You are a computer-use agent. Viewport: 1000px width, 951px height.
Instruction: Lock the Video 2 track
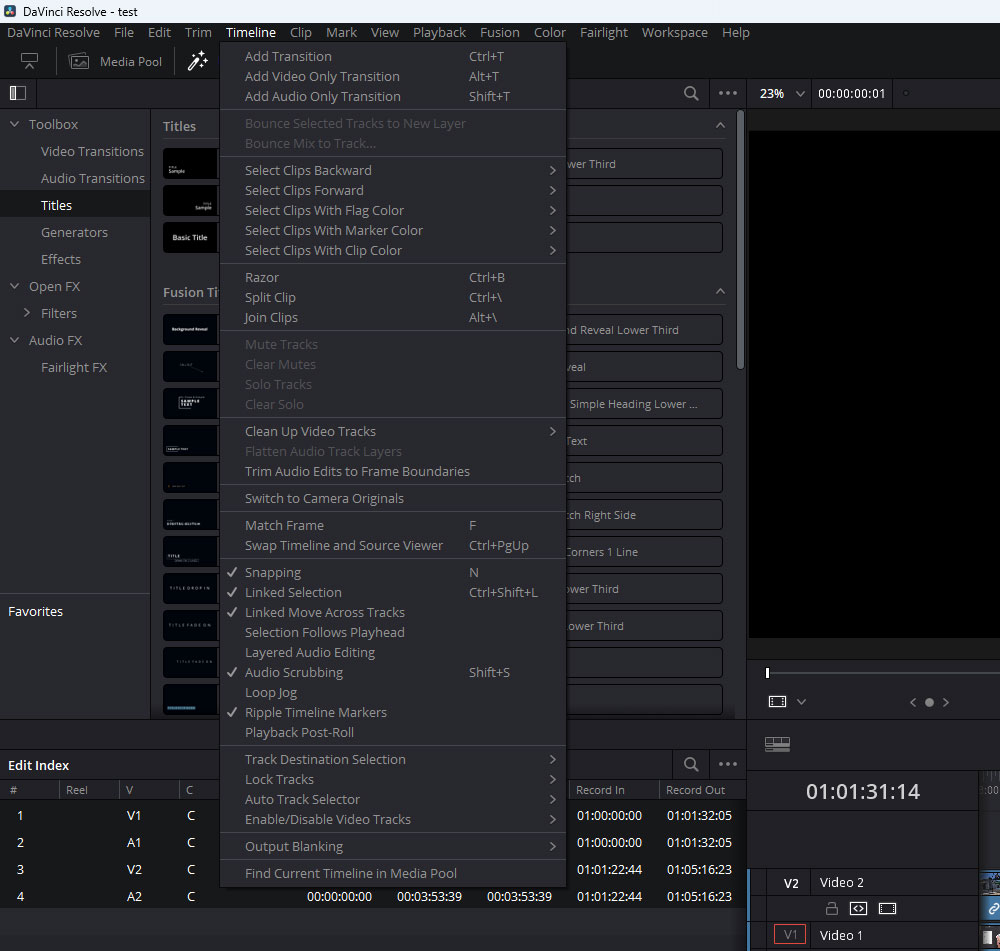[x=832, y=908]
